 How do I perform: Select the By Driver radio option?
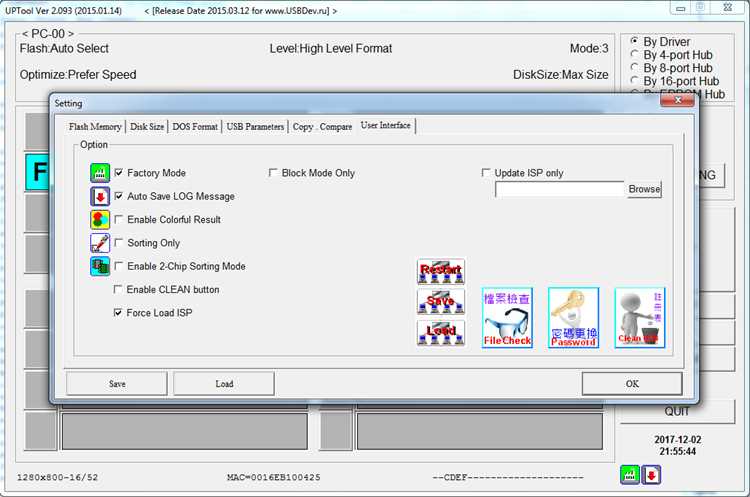click(x=635, y=41)
